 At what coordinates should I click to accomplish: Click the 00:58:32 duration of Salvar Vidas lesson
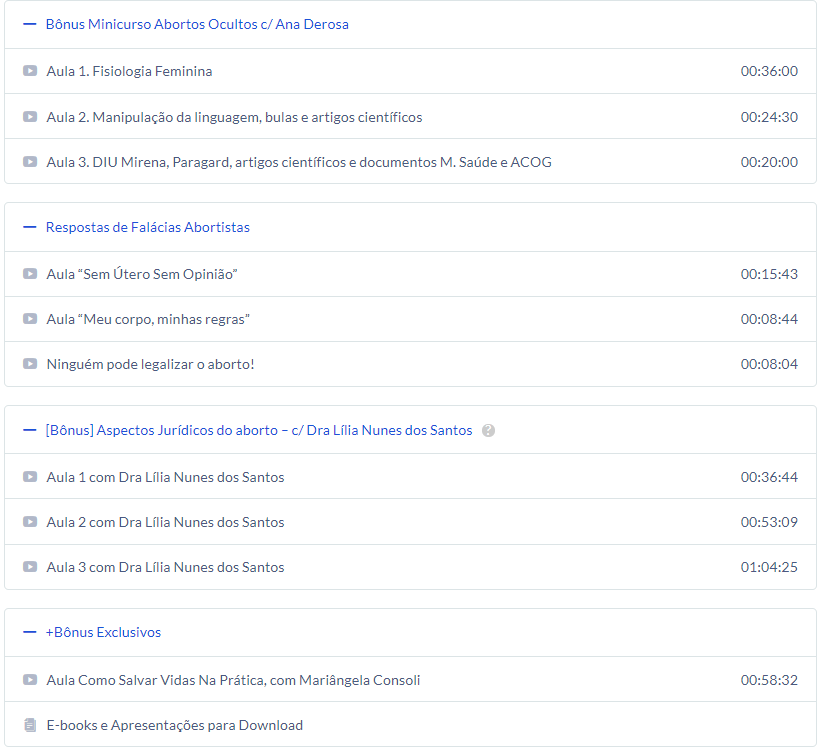coord(768,680)
